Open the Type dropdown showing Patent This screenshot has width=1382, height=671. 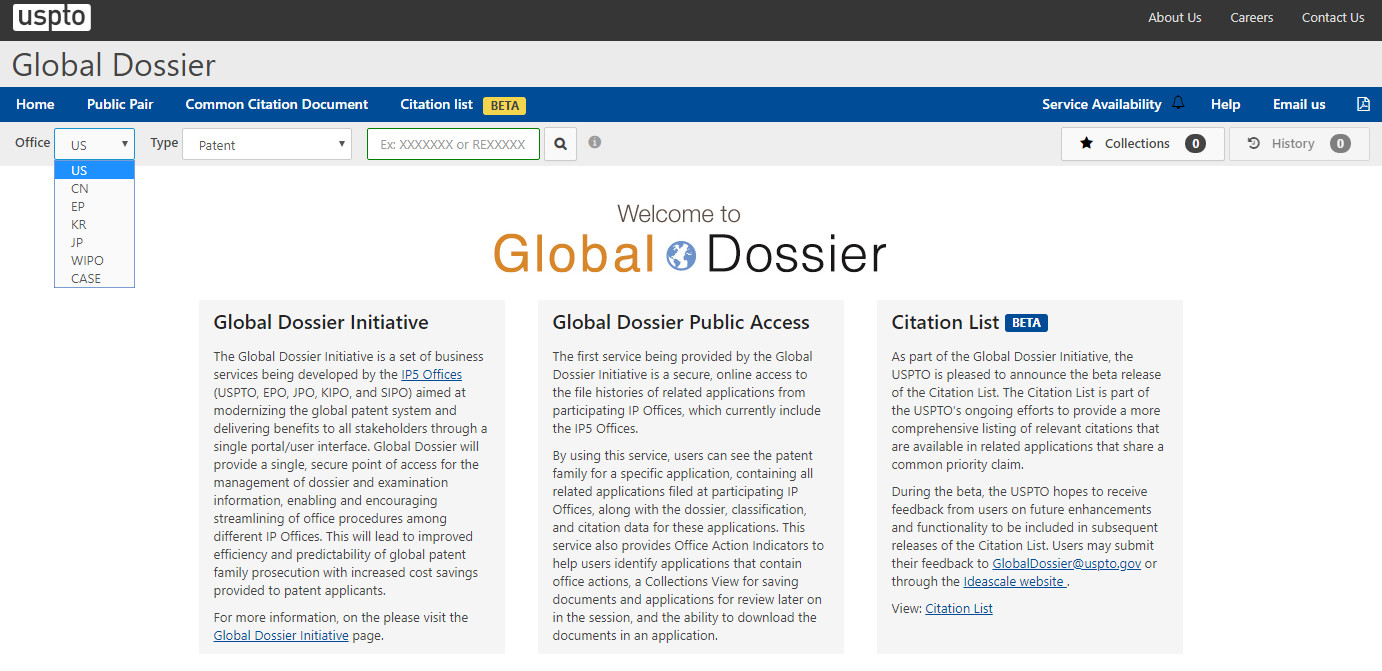[x=267, y=144]
